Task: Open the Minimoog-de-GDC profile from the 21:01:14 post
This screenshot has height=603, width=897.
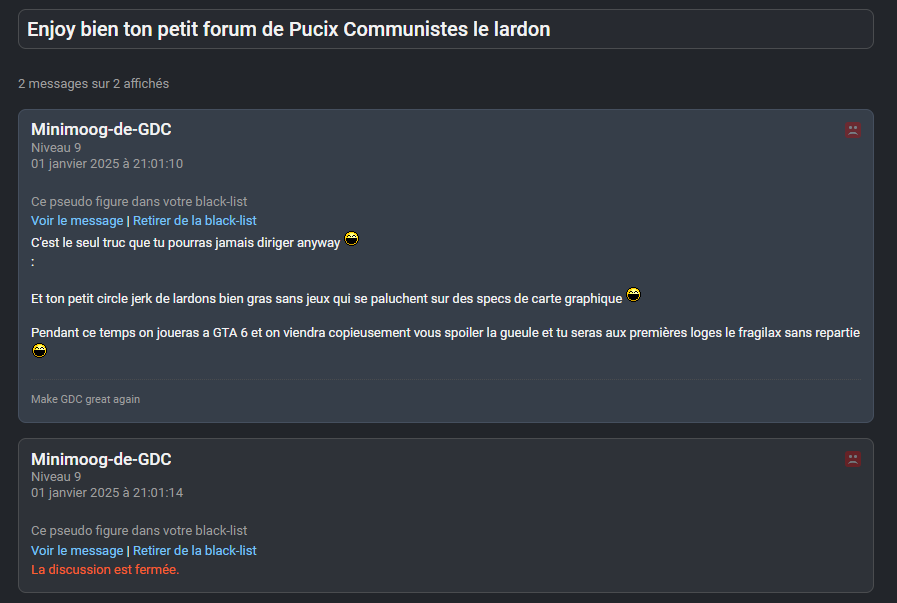Action: [101, 459]
